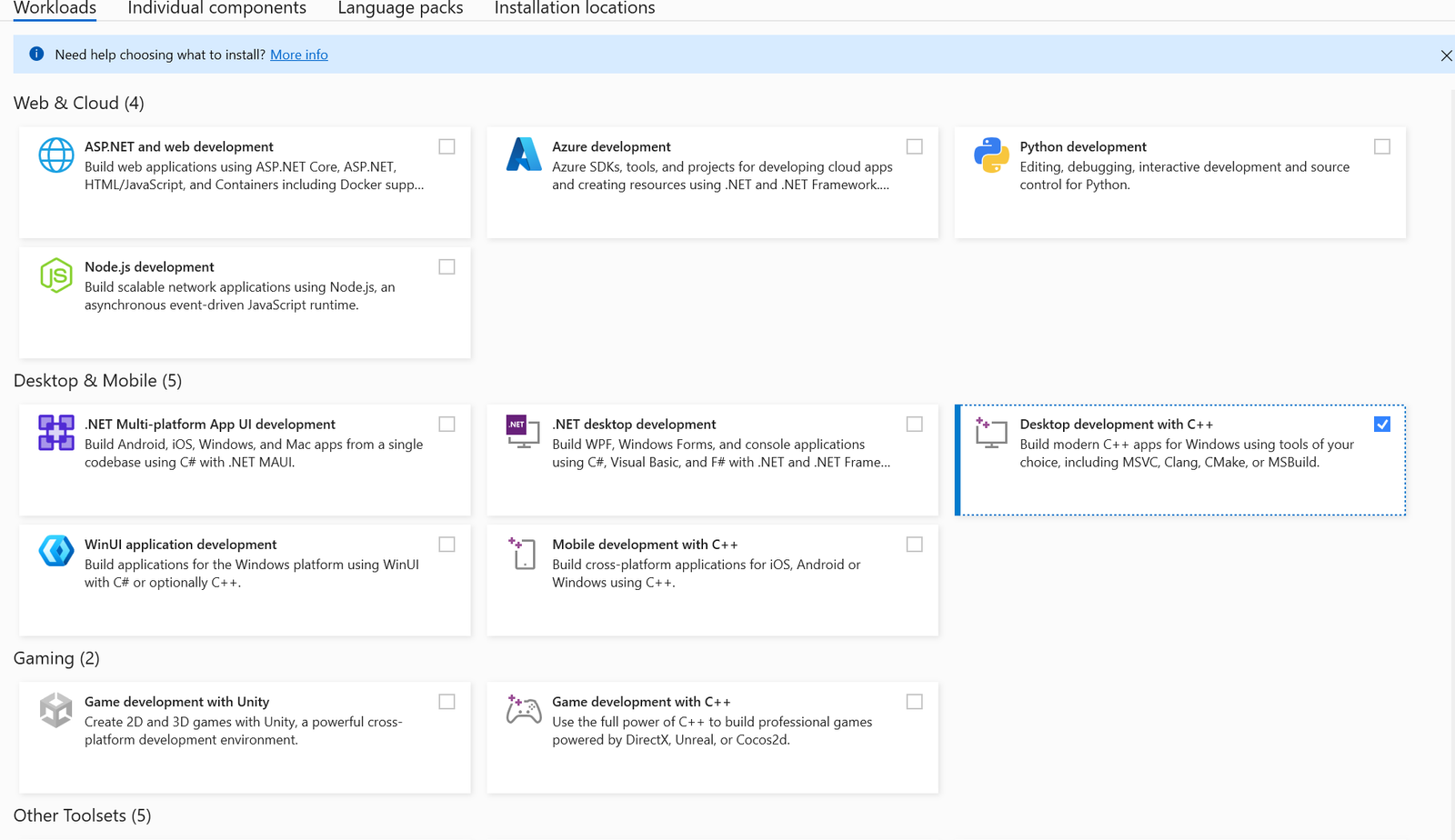Click 'Azure development' card title
This screenshot has width=1455, height=840.
(x=611, y=146)
